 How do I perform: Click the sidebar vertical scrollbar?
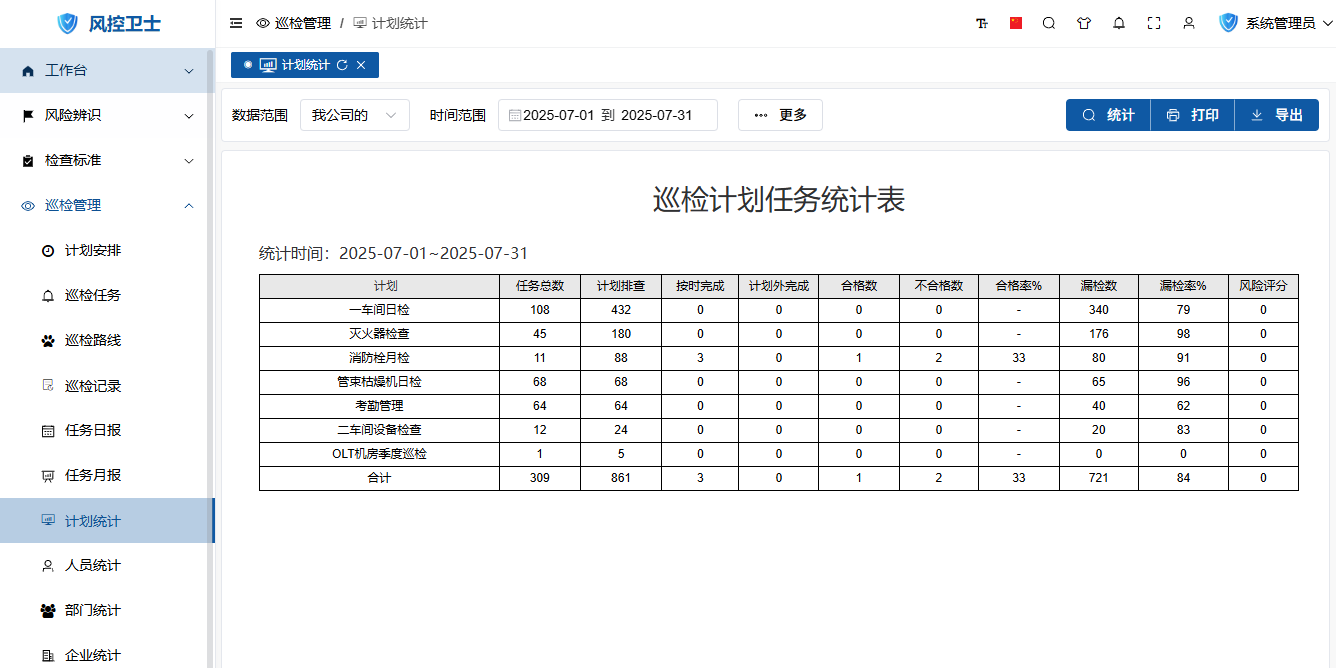(x=210, y=300)
